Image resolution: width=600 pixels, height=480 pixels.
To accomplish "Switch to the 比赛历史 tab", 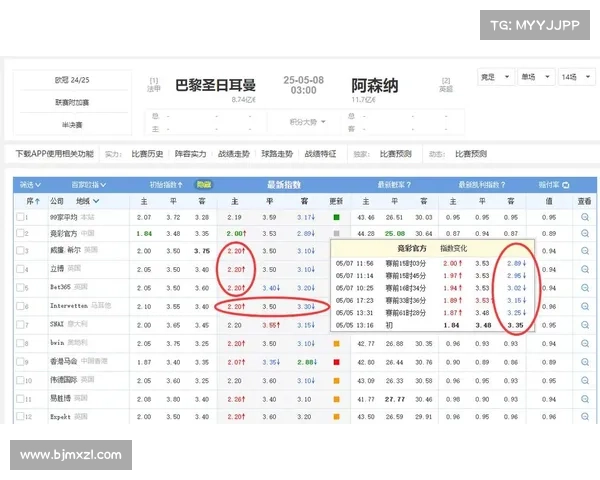I will (x=147, y=154).
